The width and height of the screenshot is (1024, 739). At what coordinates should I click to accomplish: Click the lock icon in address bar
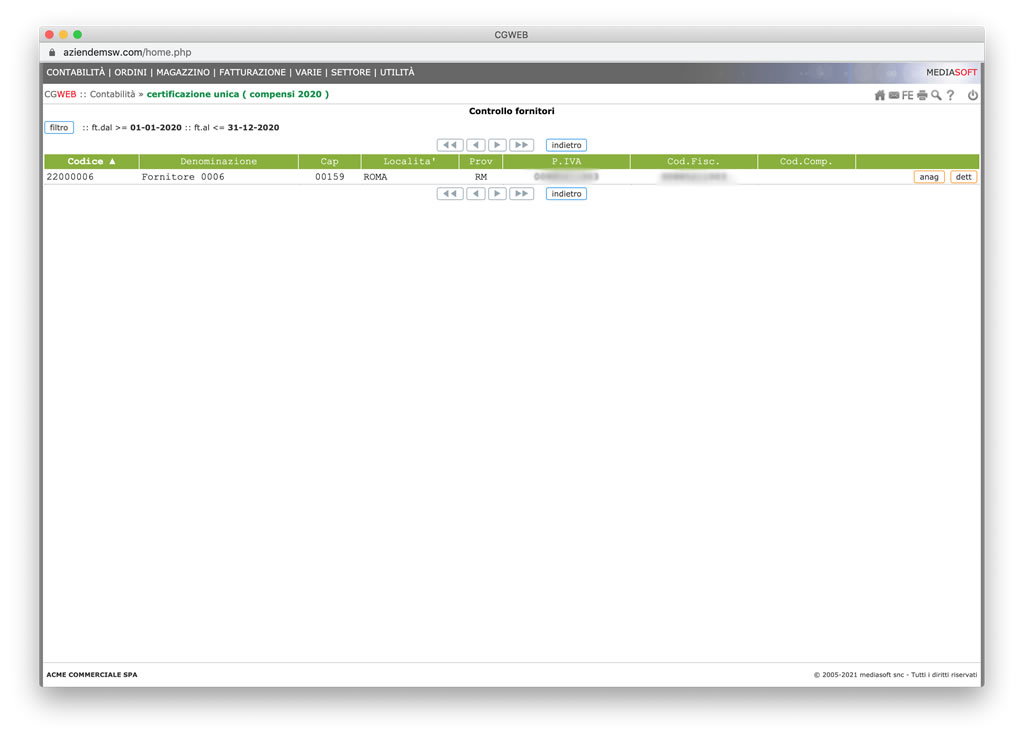click(x=52, y=52)
